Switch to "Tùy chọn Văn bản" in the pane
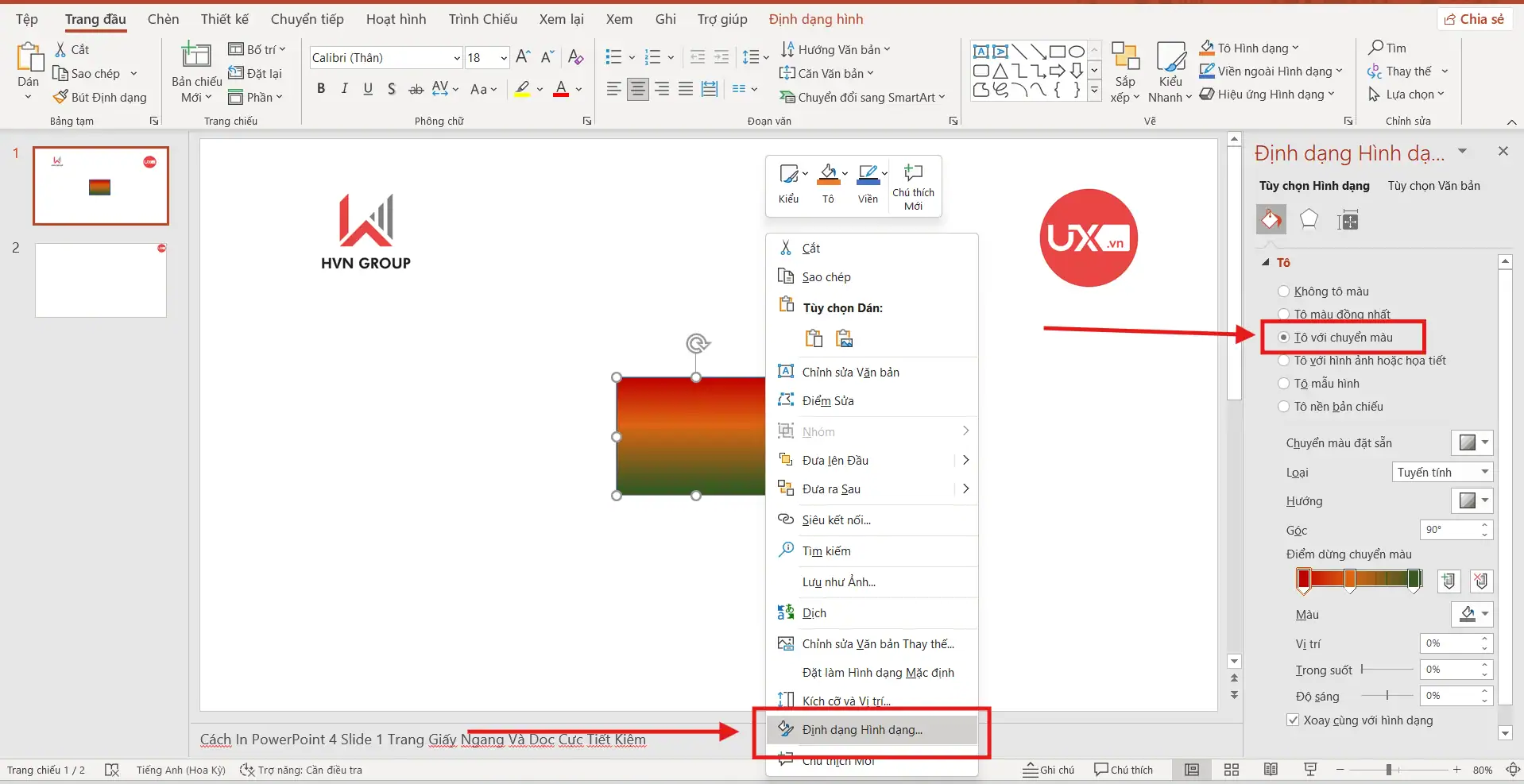Screen dimensions: 1524x784 coord(1435,185)
